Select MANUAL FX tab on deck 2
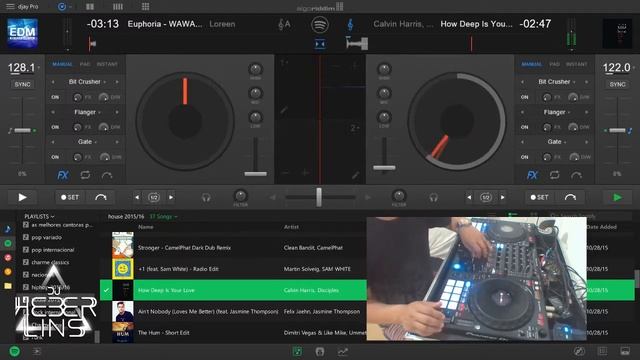The image size is (640, 360). (531, 64)
